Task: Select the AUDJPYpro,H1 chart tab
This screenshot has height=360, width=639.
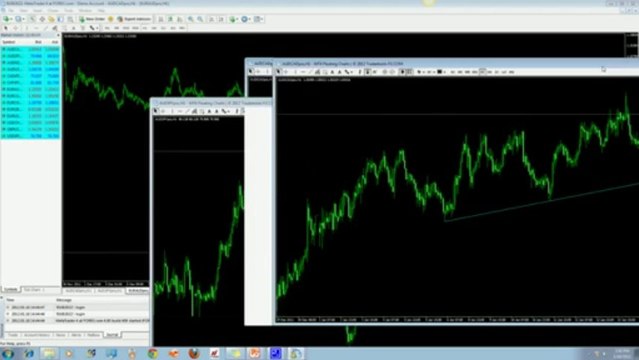Action: click(x=109, y=291)
